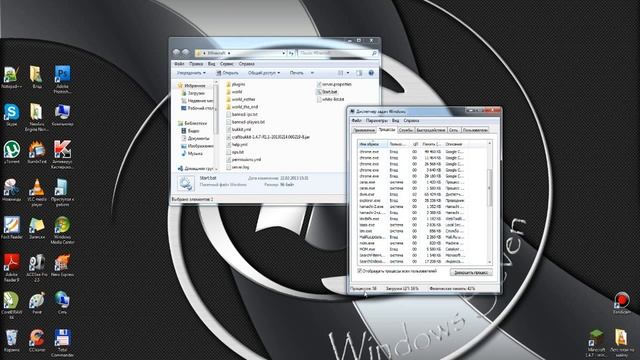Select the craftbukkit jar file

pyautogui.click(x=268, y=137)
